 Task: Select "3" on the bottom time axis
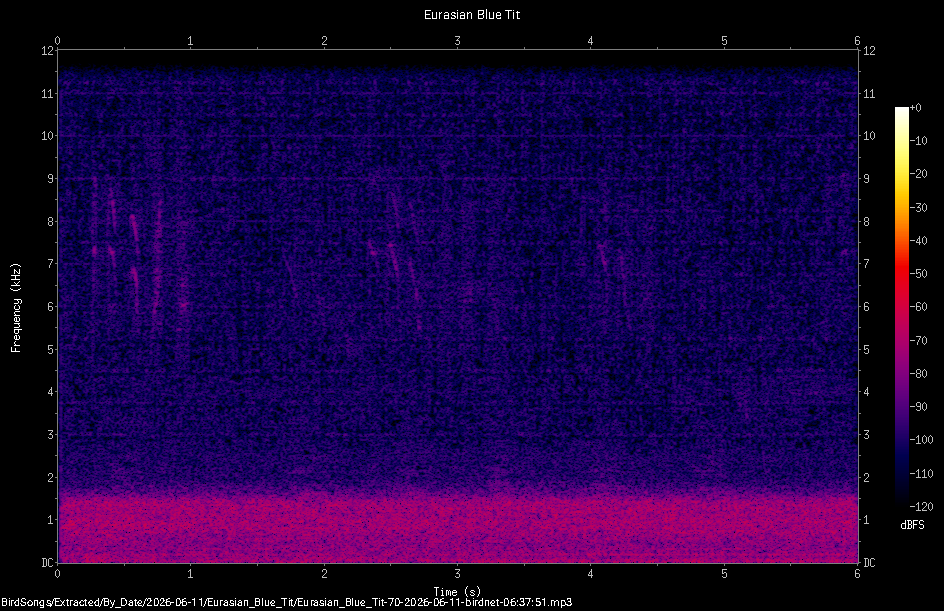click(x=458, y=574)
